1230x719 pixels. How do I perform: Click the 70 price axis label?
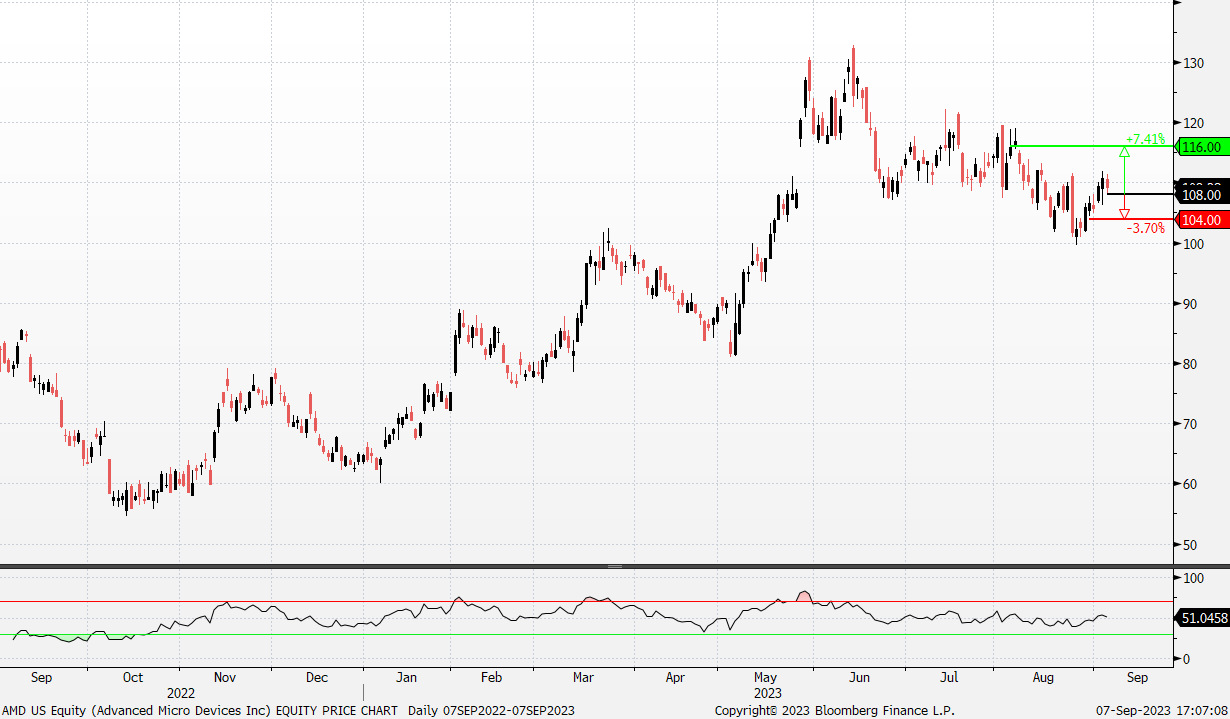coord(1190,424)
